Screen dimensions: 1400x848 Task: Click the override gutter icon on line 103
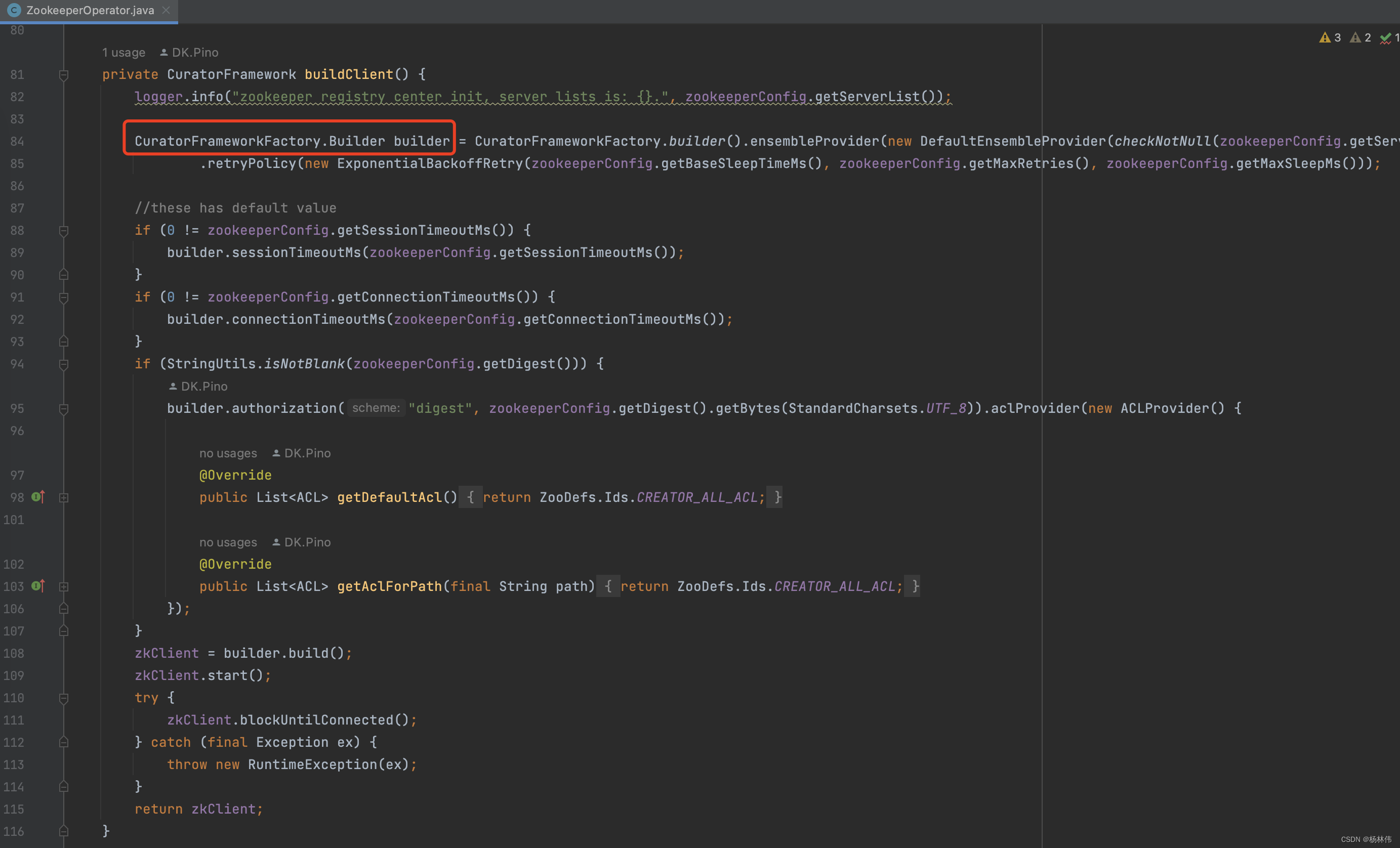tap(38, 585)
